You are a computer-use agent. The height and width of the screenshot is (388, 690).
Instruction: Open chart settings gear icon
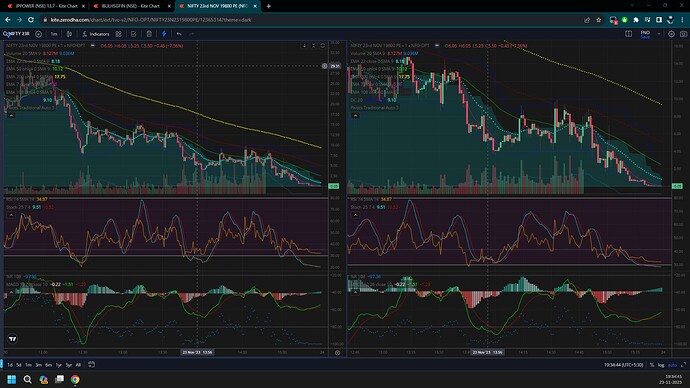point(671,34)
